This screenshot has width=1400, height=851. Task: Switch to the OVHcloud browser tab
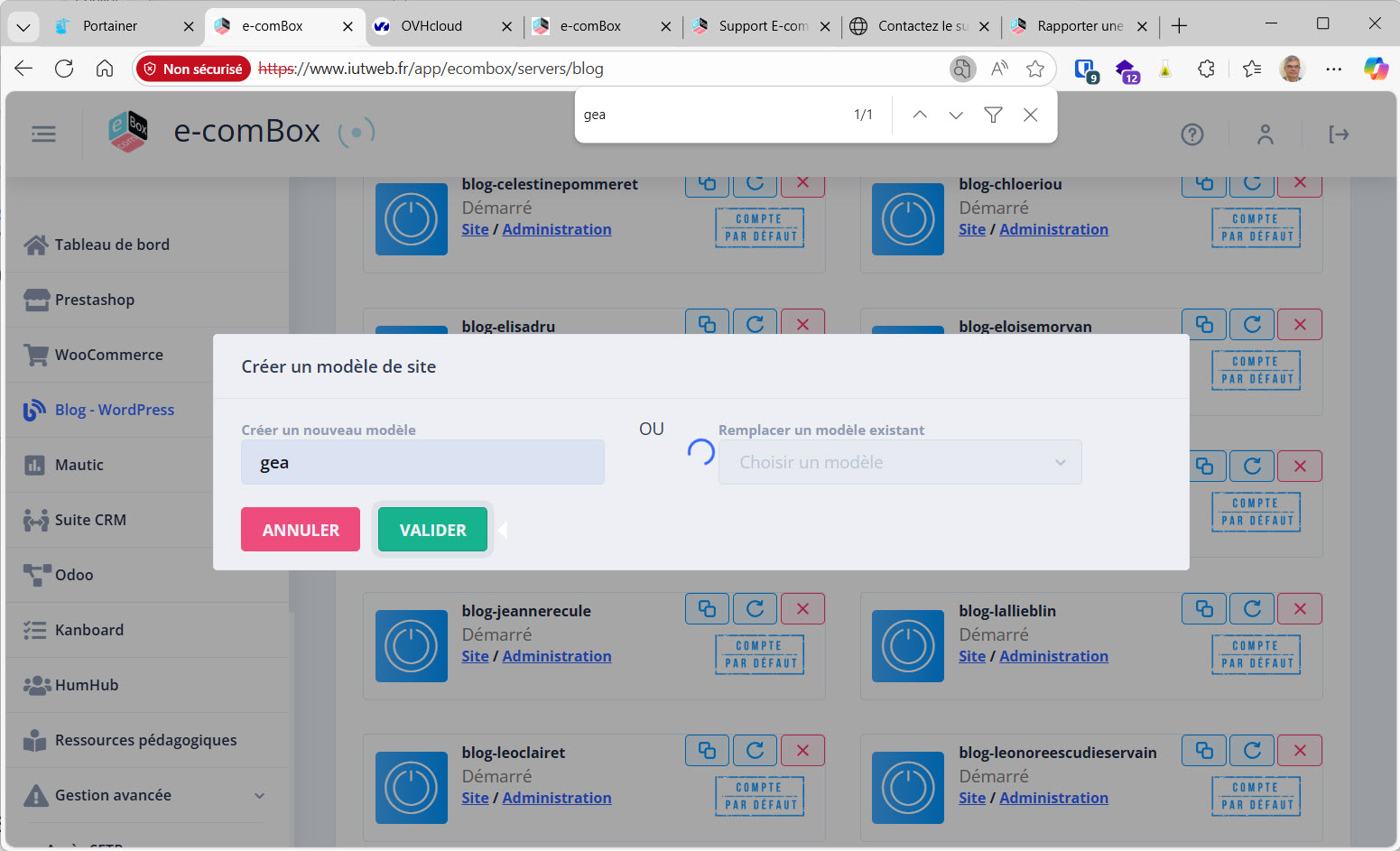tap(431, 26)
